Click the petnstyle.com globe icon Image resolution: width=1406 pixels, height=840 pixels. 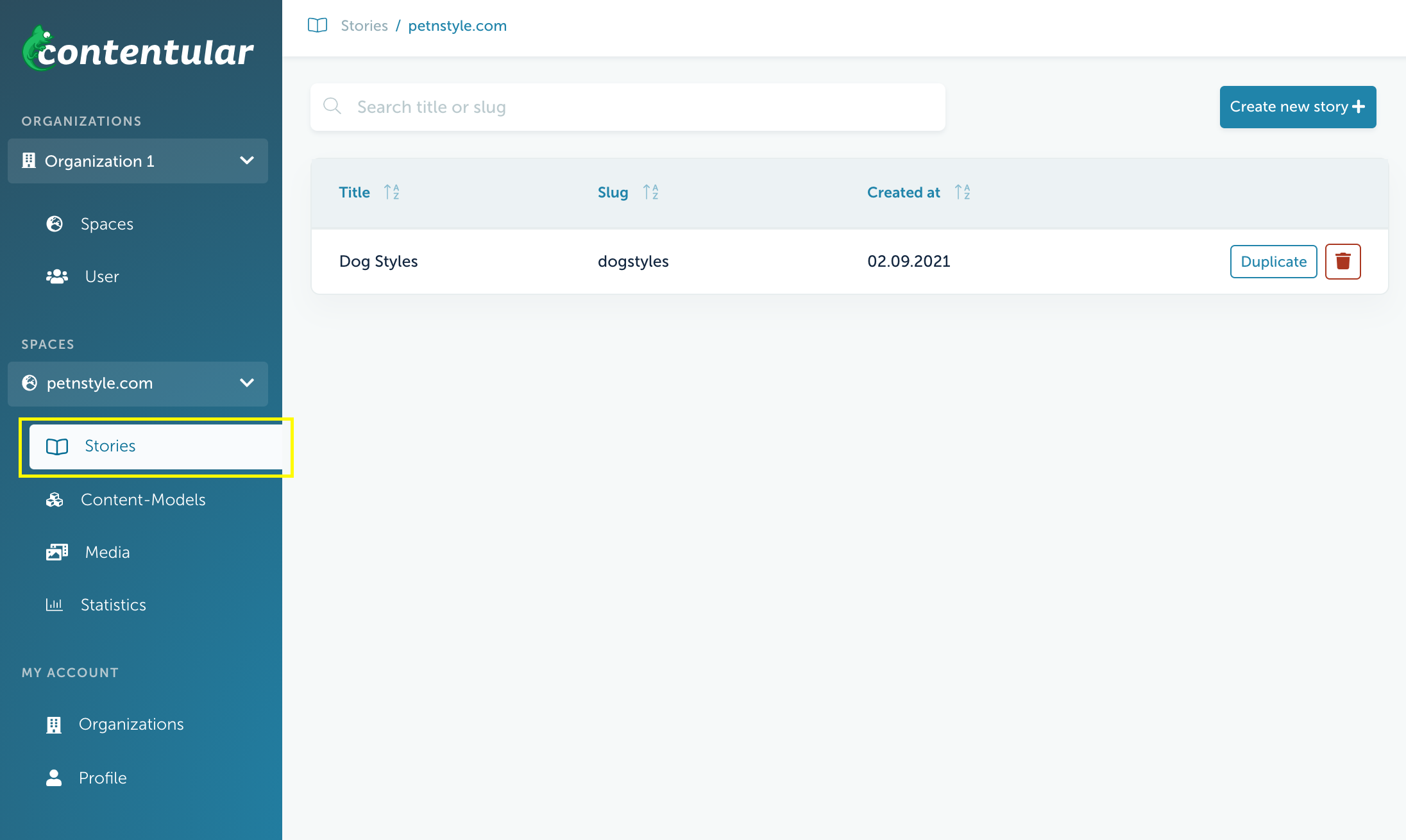pos(30,383)
